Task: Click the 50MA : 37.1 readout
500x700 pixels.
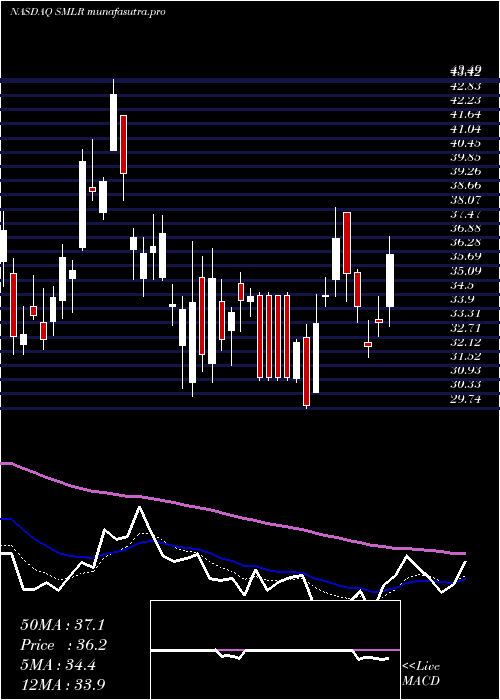Action: tap(62, 625)
